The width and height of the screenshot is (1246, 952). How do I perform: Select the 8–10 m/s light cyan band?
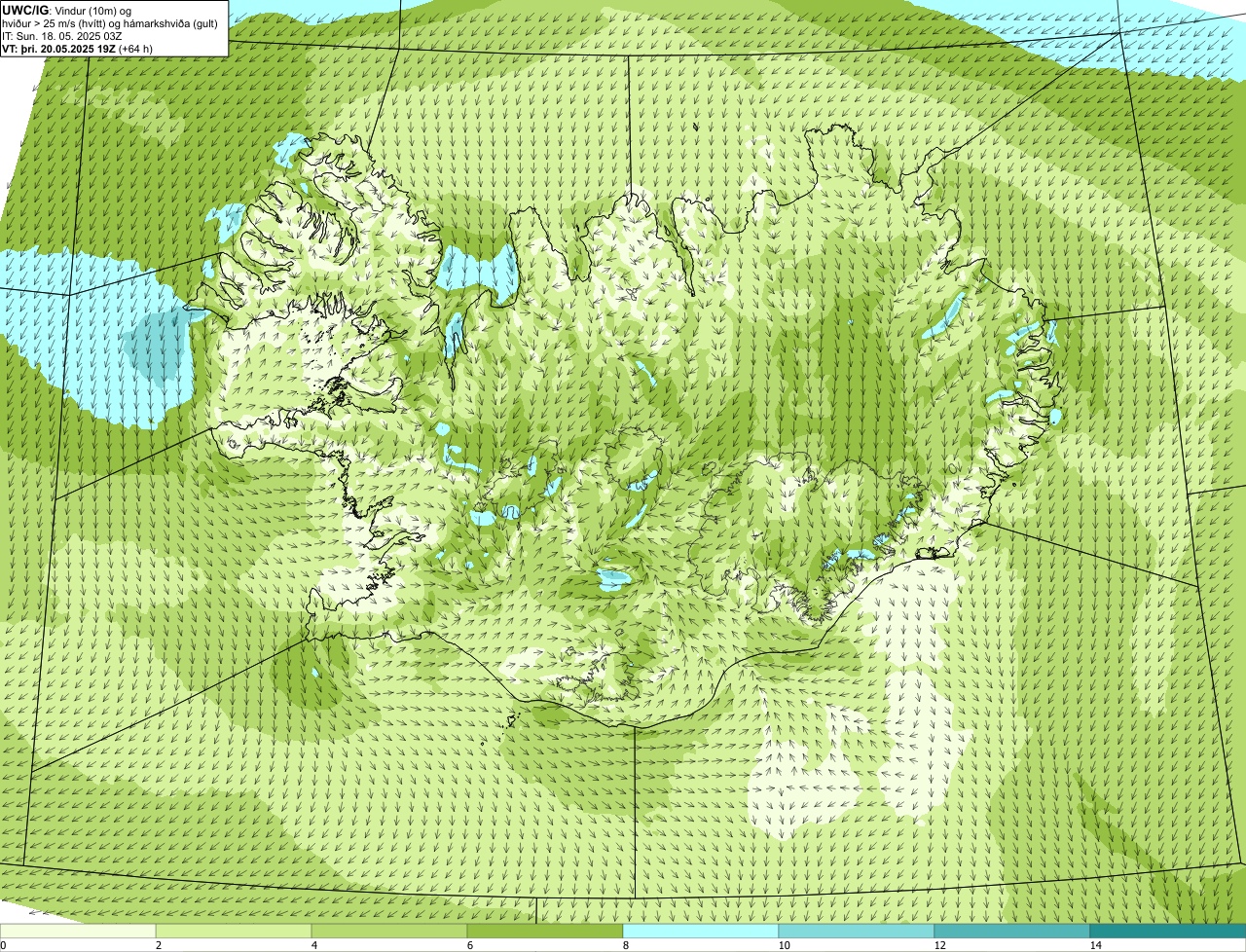pos(701,932)
